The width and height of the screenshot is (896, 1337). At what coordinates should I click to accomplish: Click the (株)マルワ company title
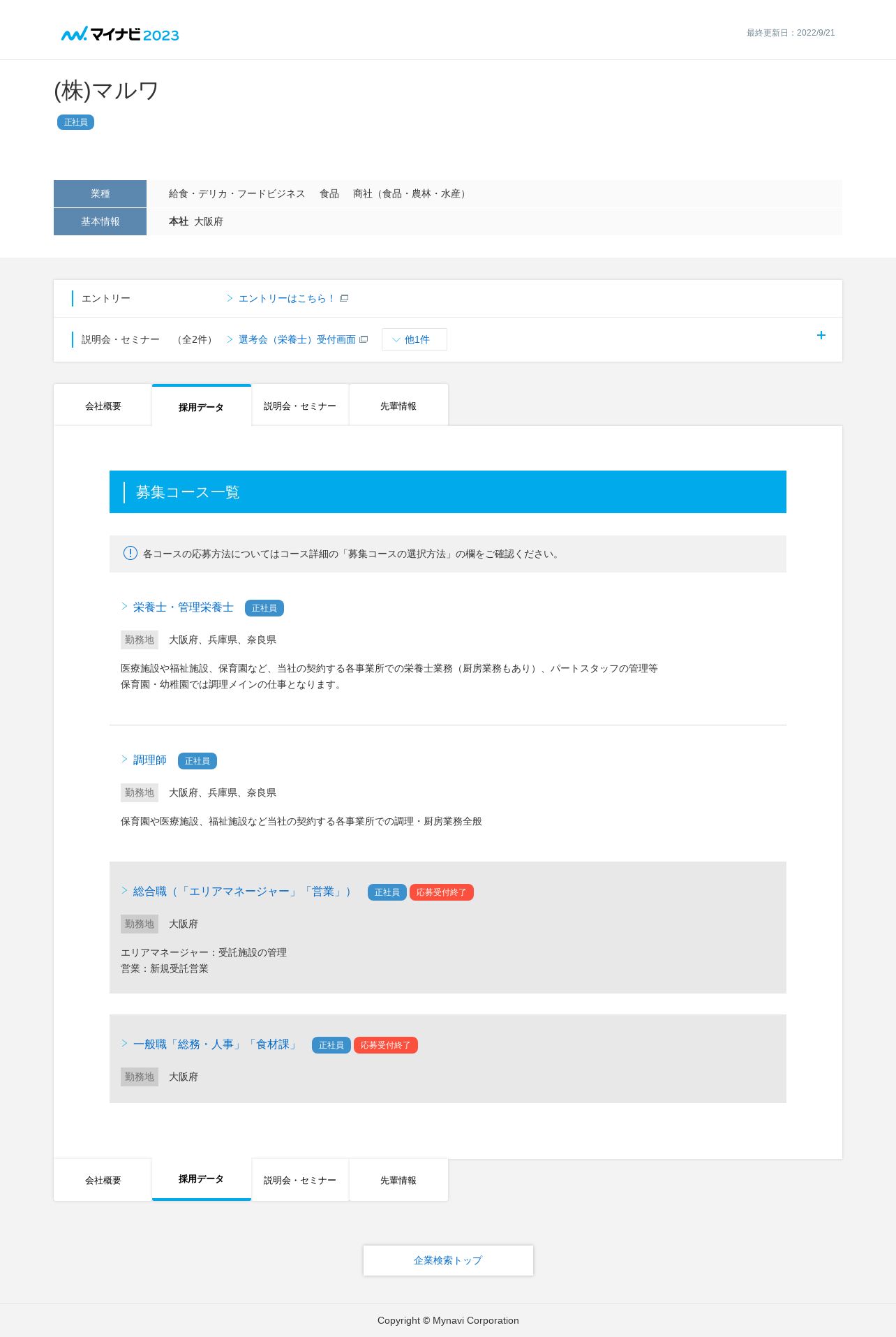pyautogui.click(x=107, y=91)
